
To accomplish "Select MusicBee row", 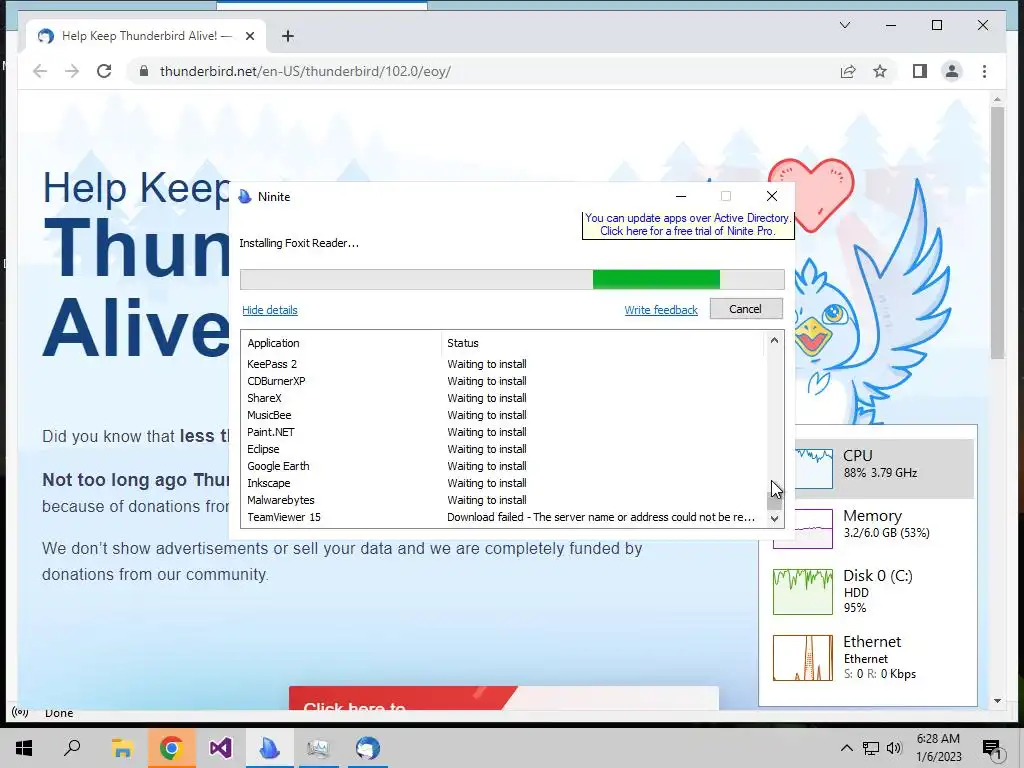I will tap(503, 415).
